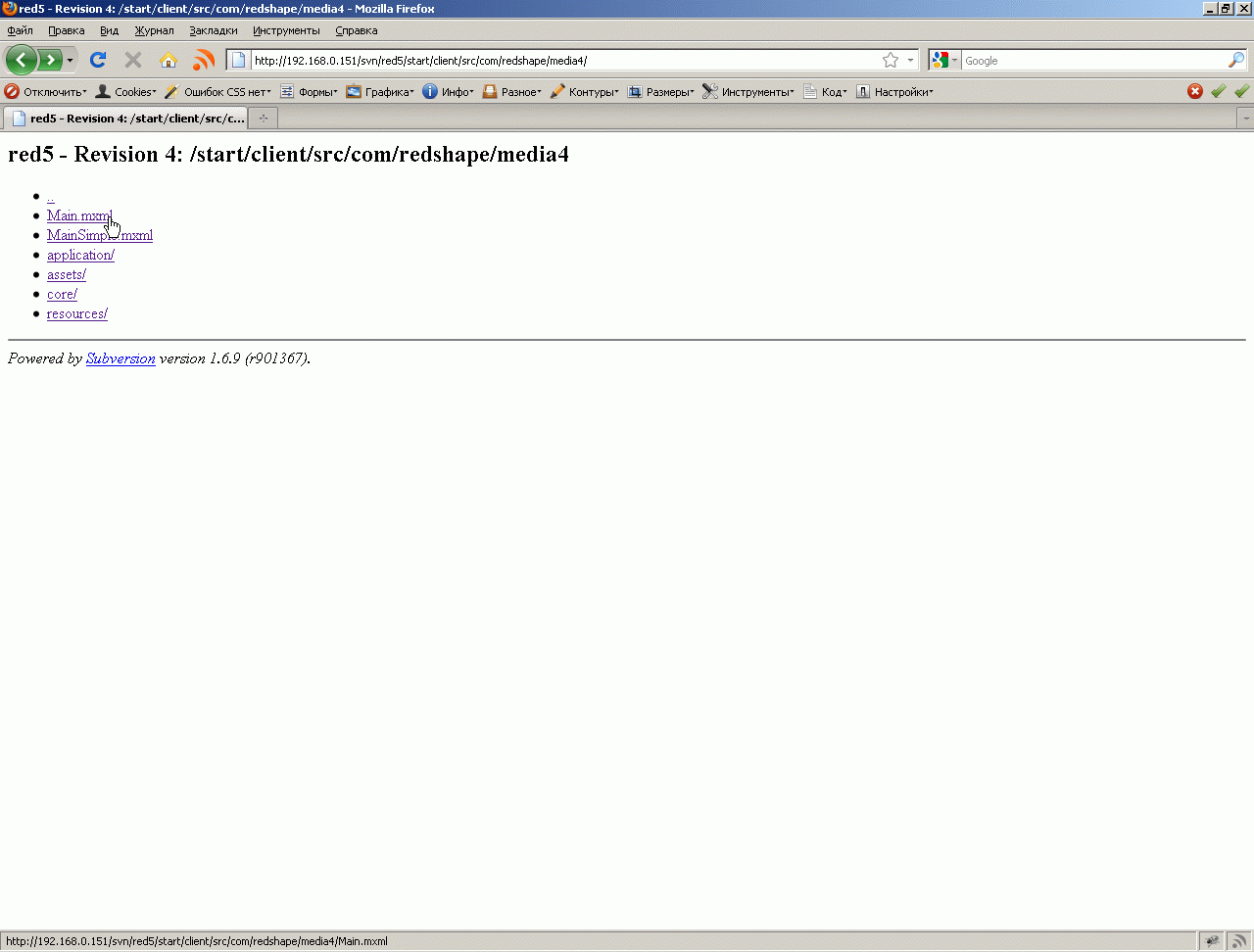The image size is (1254, 952).
Task: Click the red error X icon on developer toolbar
Action: tap(1195, 91)
